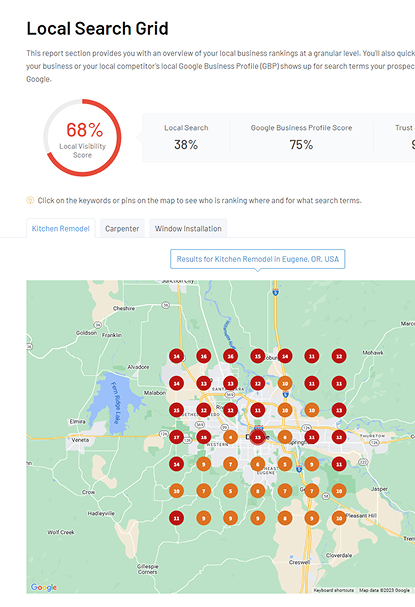
Task: Open Keyboard shortcuts on the map
Action: [x=333, y=590]
